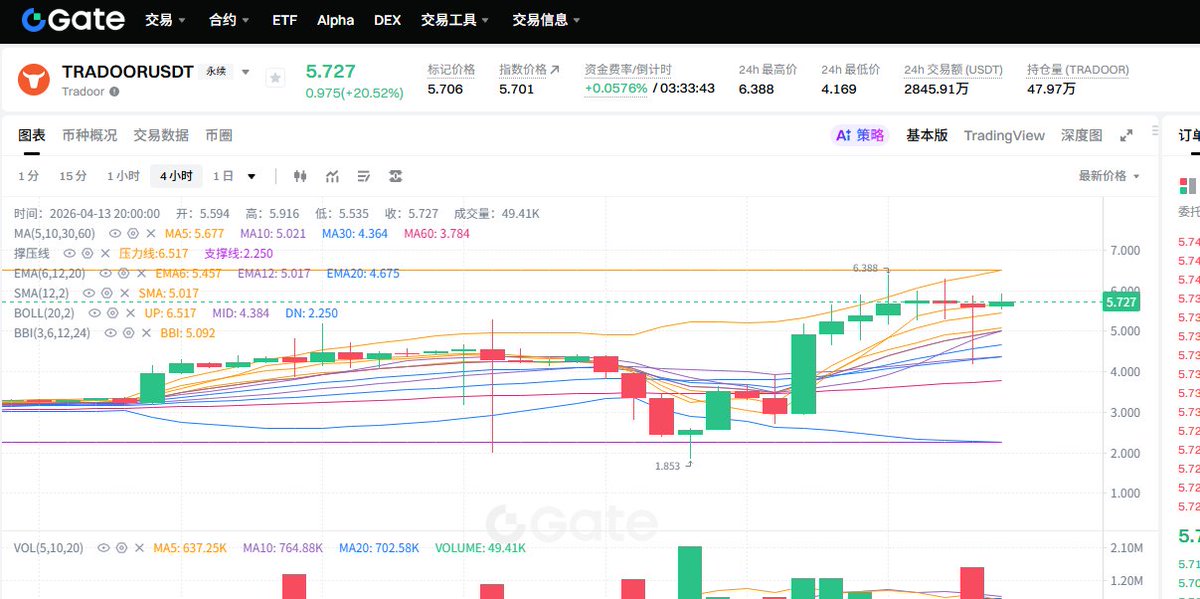Open the 交易工具 dropdown menu
The width and height of the screenshot is (1200, 599).
pyautogui.click(x=455, y=20)
